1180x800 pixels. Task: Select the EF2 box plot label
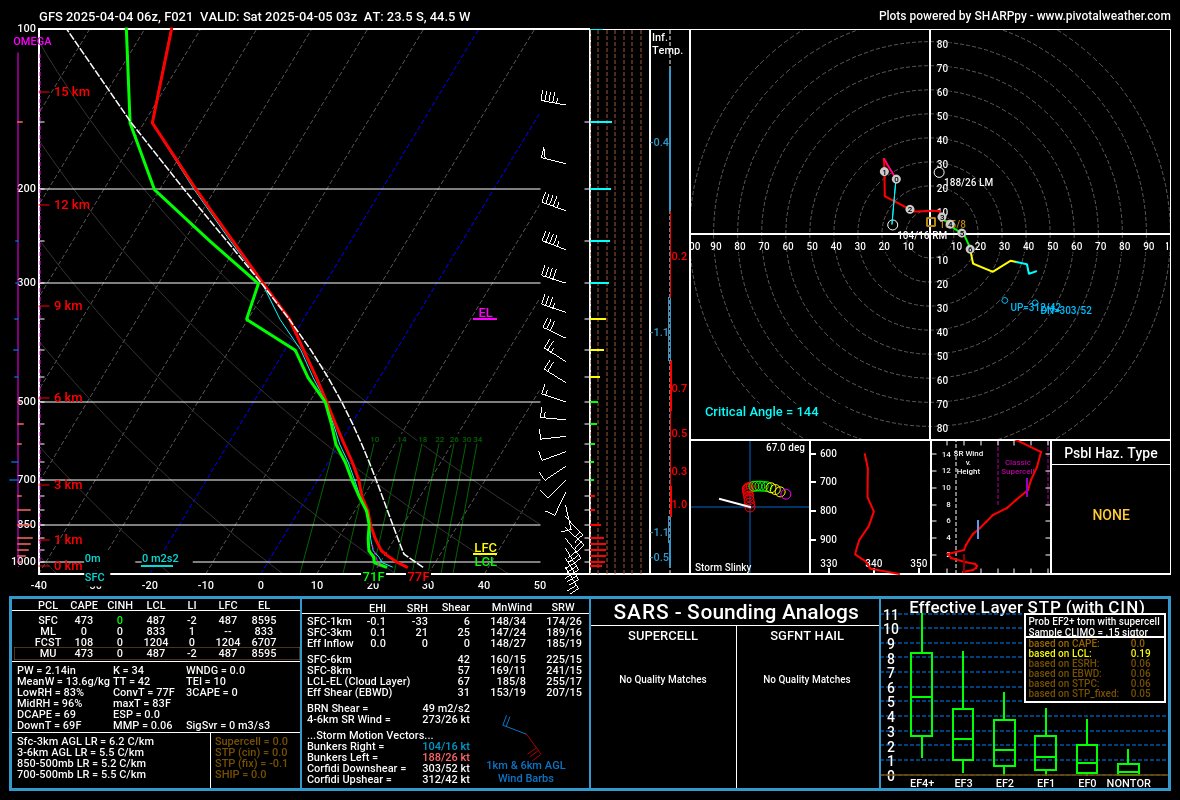click(1005, 783)
